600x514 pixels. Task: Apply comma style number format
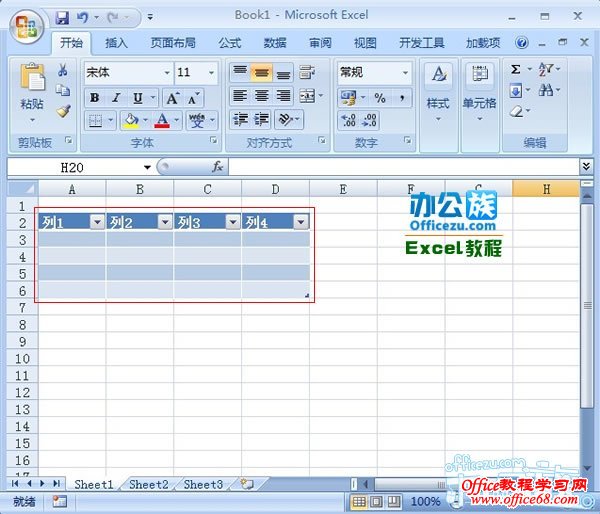(x=402, y=98)
